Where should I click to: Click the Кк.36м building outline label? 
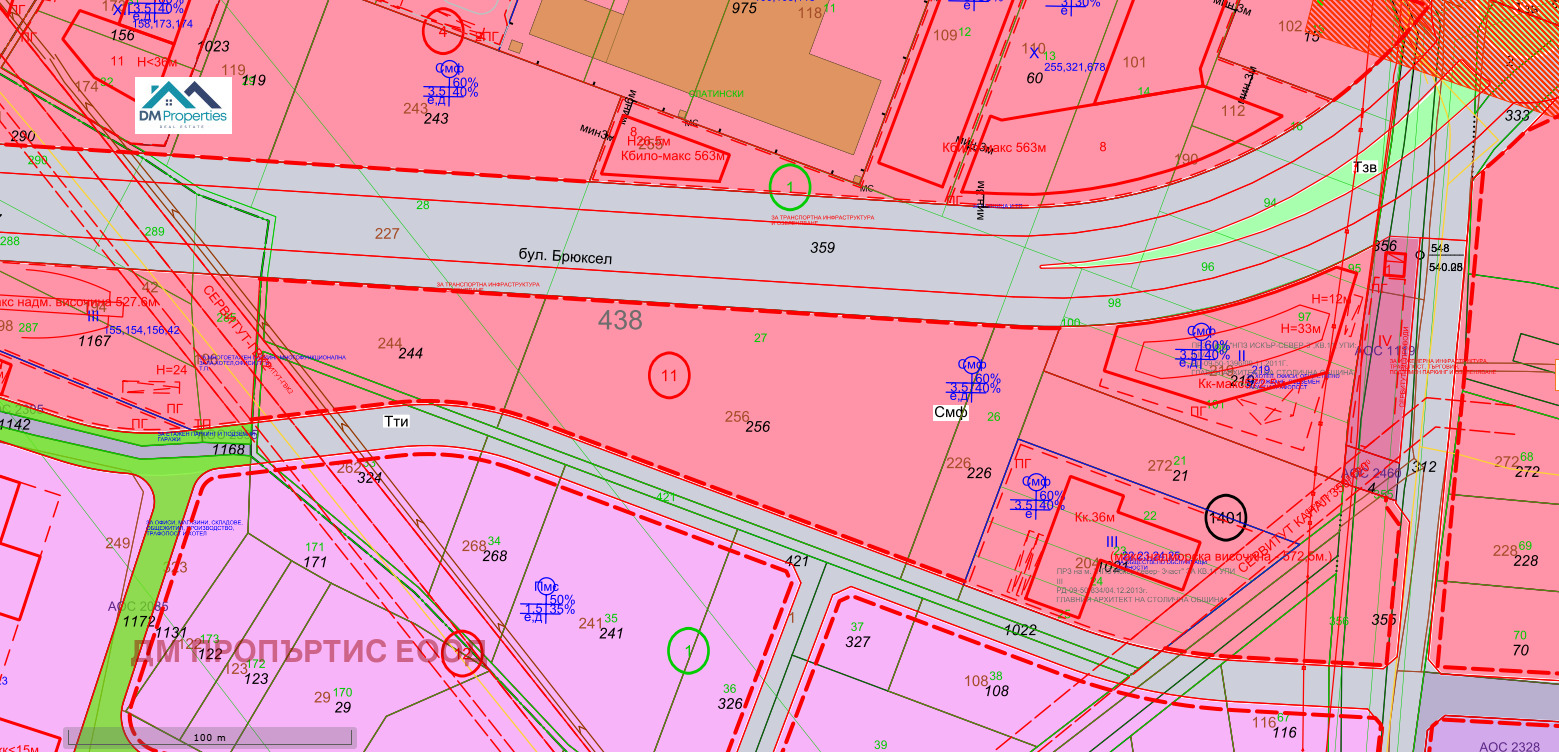tap(1094, 518)
